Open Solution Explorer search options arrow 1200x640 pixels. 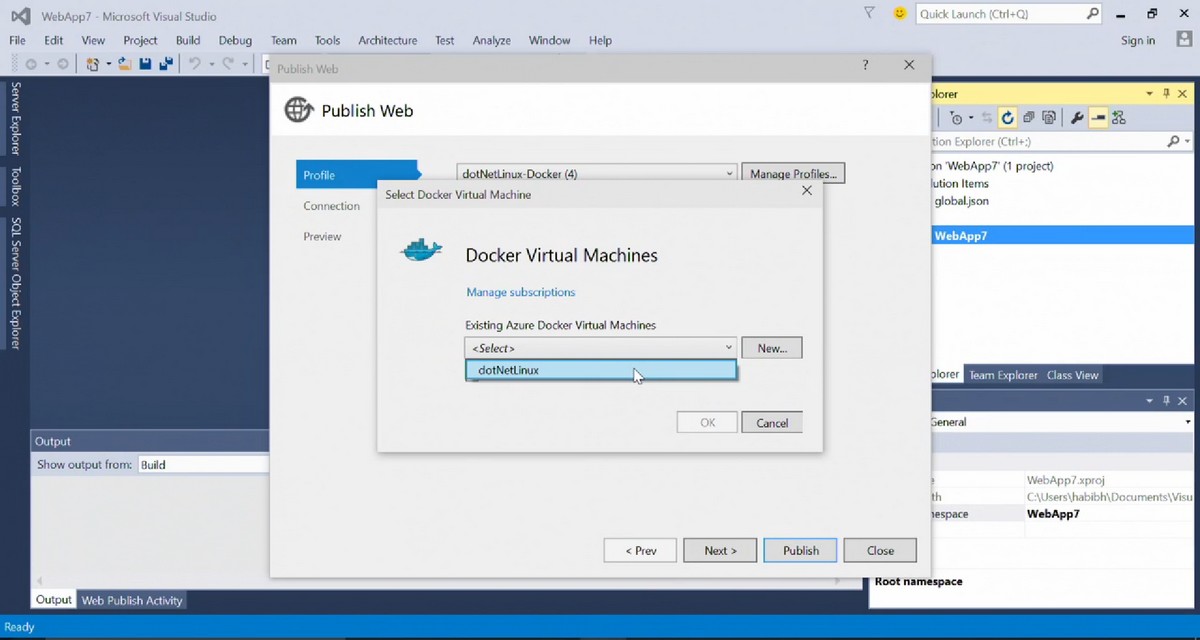pyautogui.click(x=1186, y=142)
